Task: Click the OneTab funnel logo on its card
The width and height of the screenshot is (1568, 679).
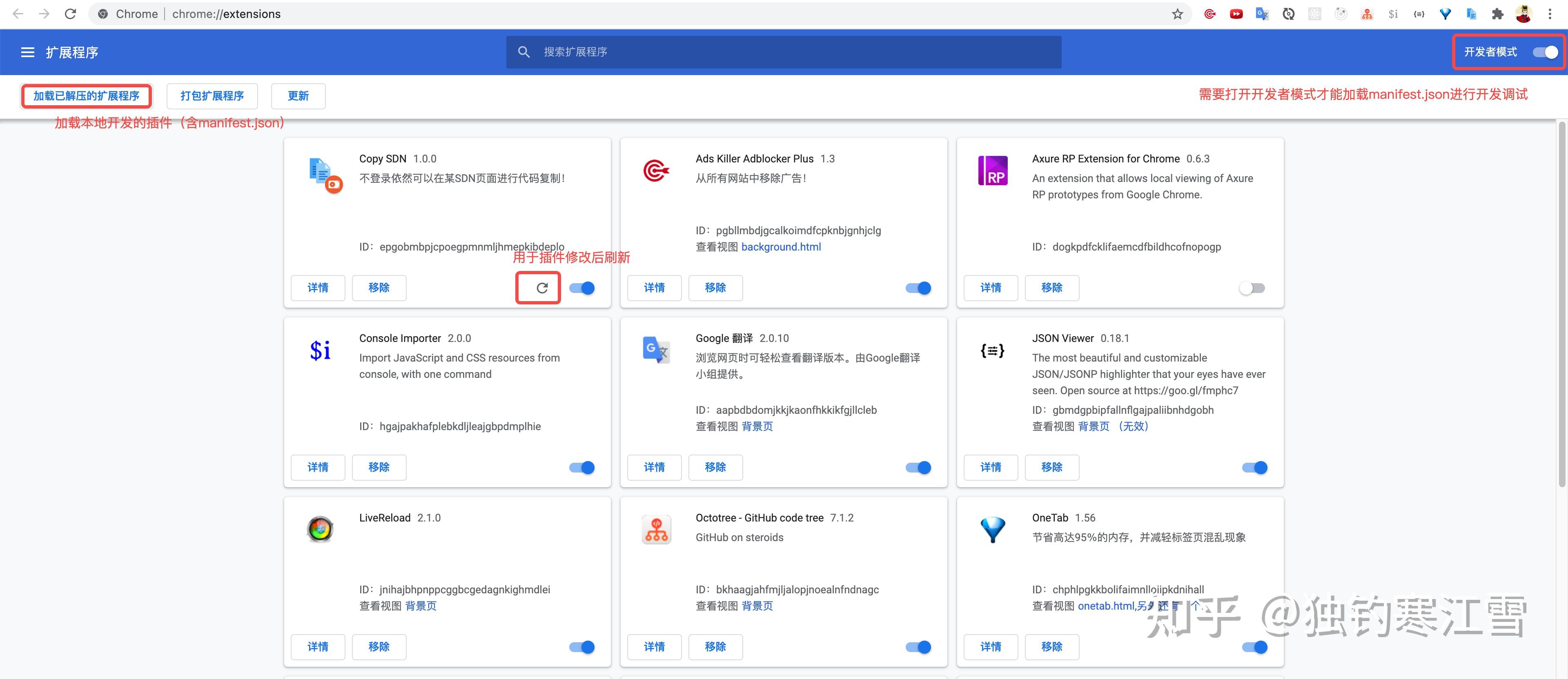Action: coord(992,529)
